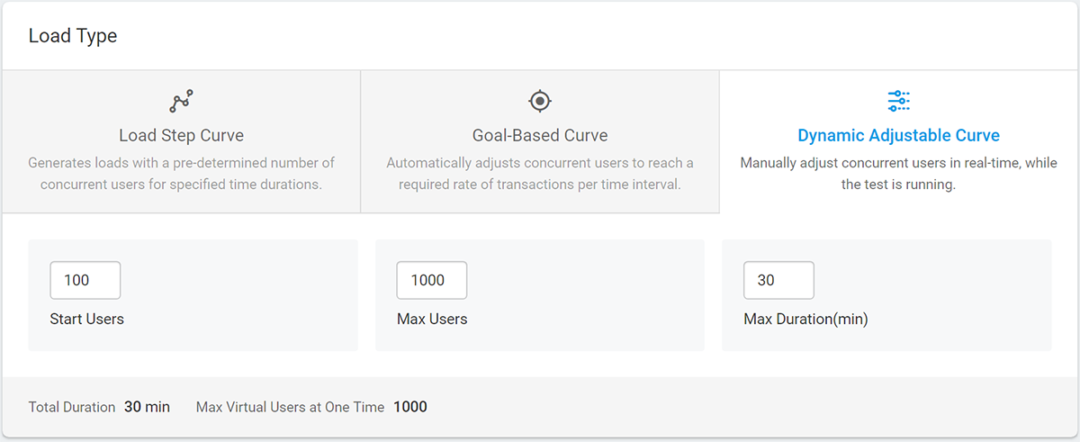The image size is (1080, 442).
Task: Click the Dynamic Adjustable Curve sliders icon
Action: 898,101
